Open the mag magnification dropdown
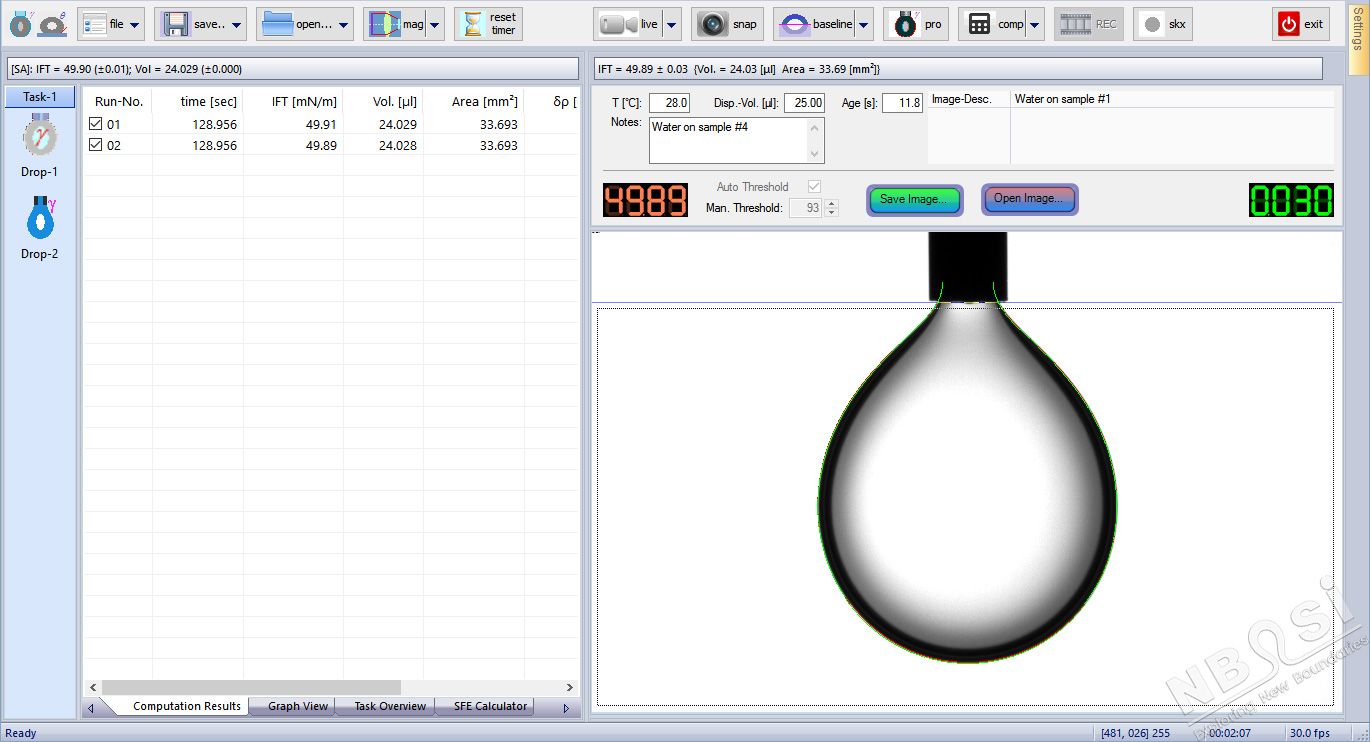Image resolution: width=1370 pixels, height=742 pixels. coord(434,23)
